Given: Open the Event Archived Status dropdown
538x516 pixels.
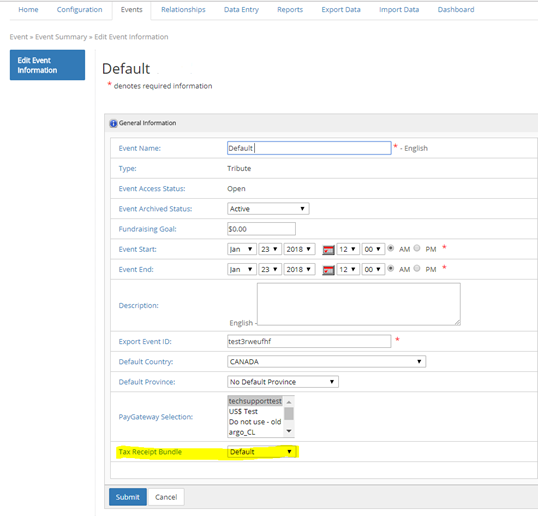Looking at the screenshot, I should [x=268, y=209].
